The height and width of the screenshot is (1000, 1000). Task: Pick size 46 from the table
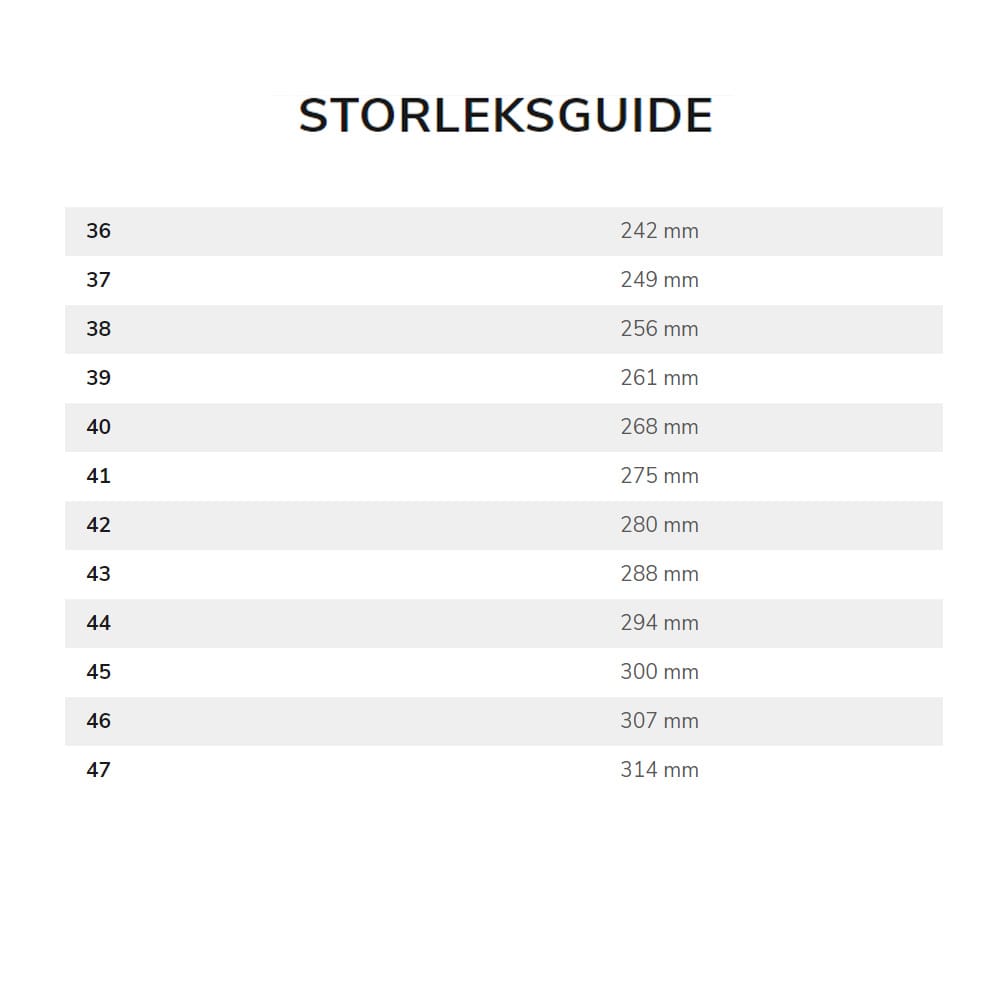tap(98, 721)
